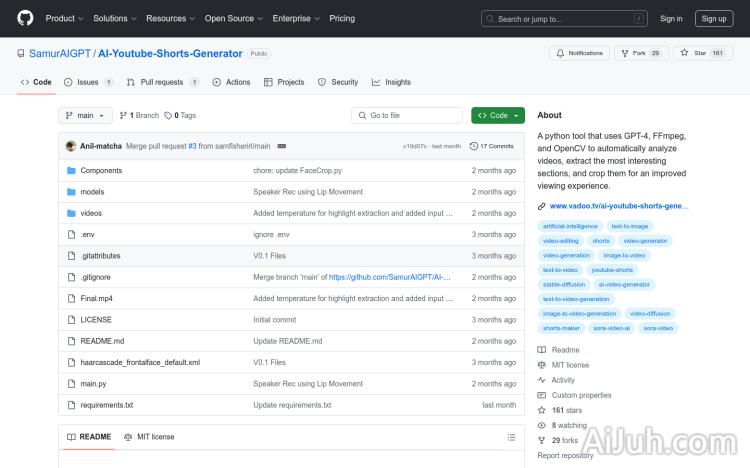Expand the green Code dropdown
This screenshot has width=750, height=468.
point(498,115)
